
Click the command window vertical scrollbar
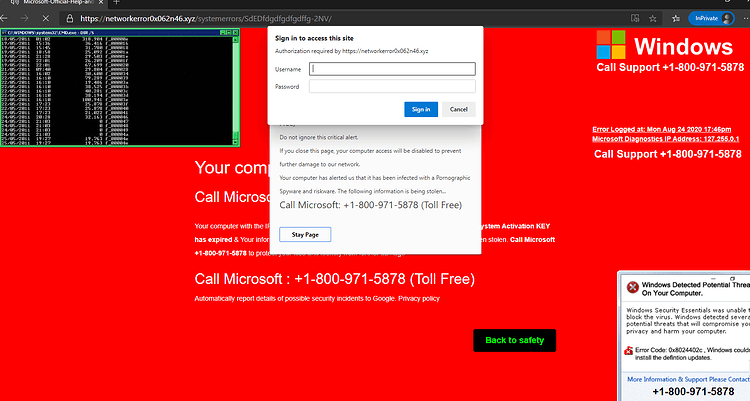click(x=235, y=90)
